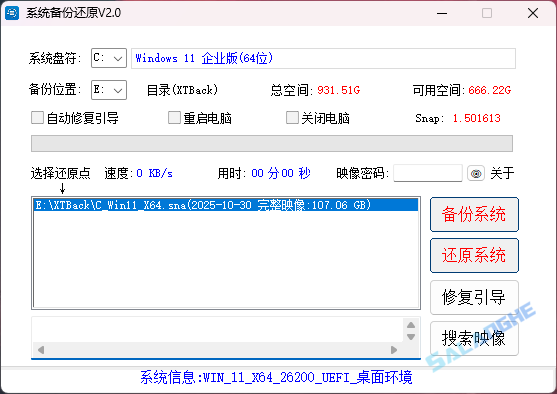The image size is (557, 394).
Task: Click the log box scroll down arrow
Action: [411, 337]
